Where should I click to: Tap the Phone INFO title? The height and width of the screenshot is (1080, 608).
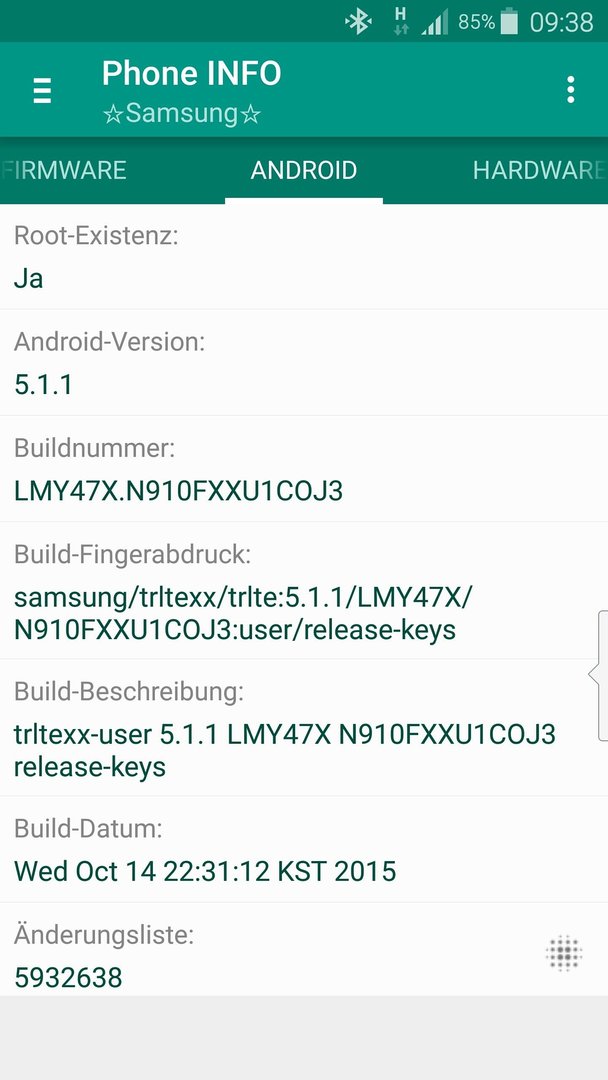pyautogui.click(x=191, y=74)
